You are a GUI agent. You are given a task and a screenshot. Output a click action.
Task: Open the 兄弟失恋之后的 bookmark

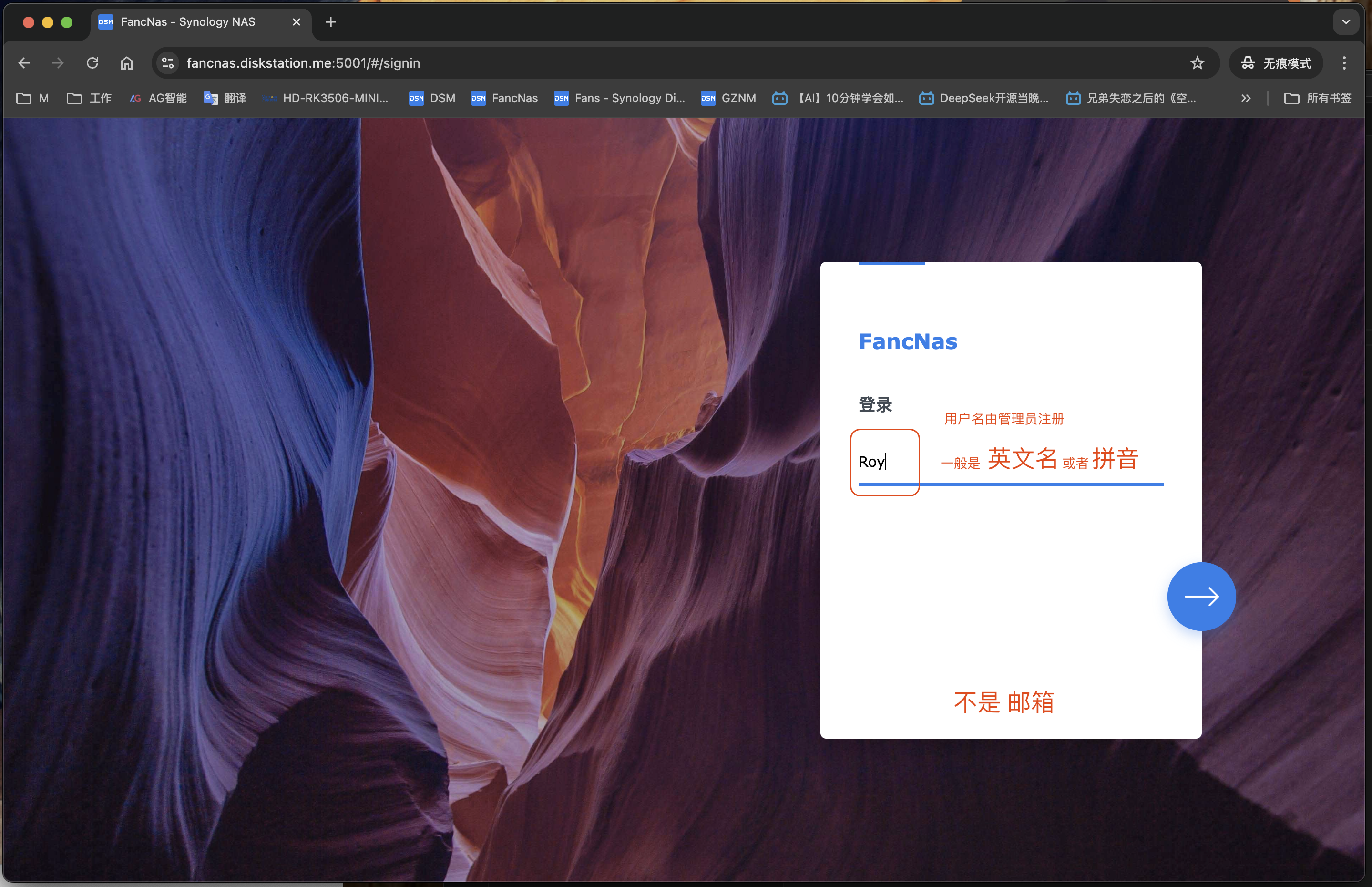point(1131,98)
